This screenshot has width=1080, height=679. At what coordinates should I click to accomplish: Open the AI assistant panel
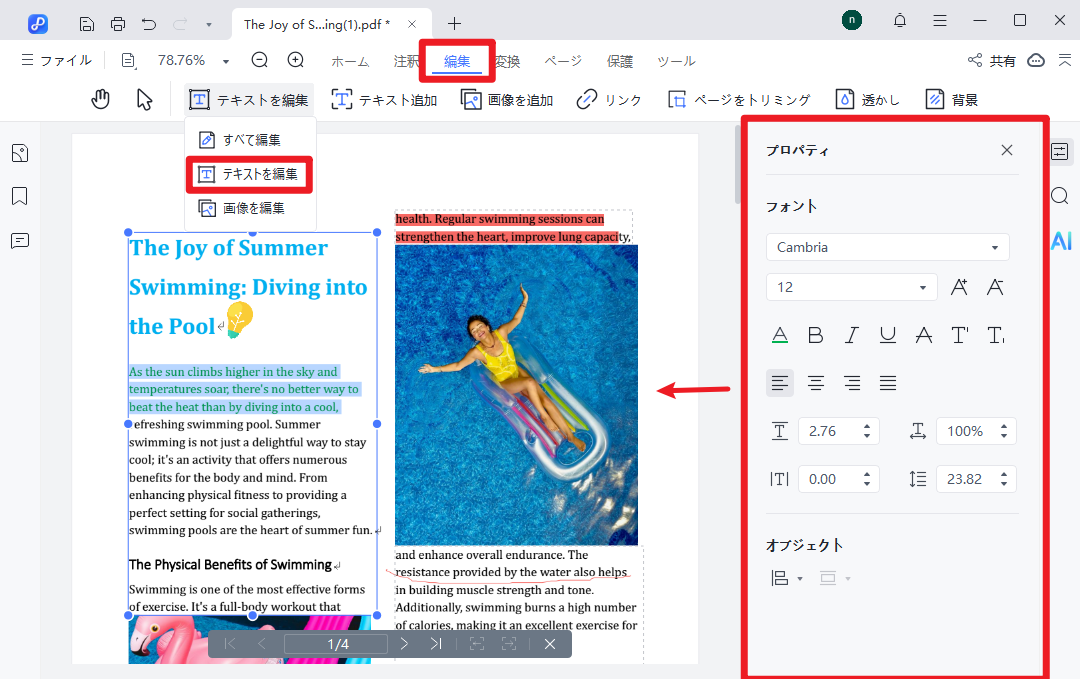[1059, 240]
